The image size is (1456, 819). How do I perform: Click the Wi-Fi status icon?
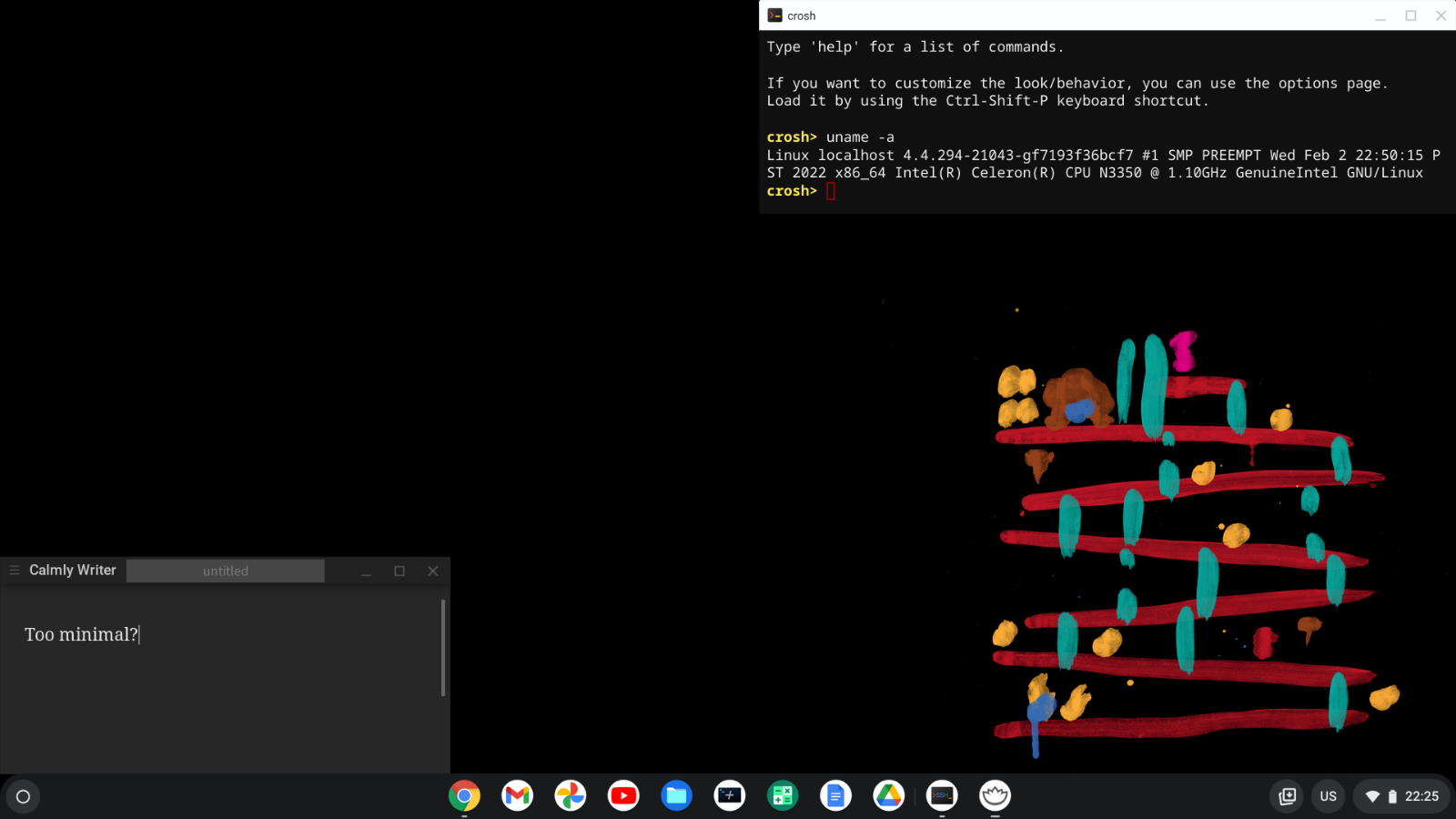(x=1372, y=796)
